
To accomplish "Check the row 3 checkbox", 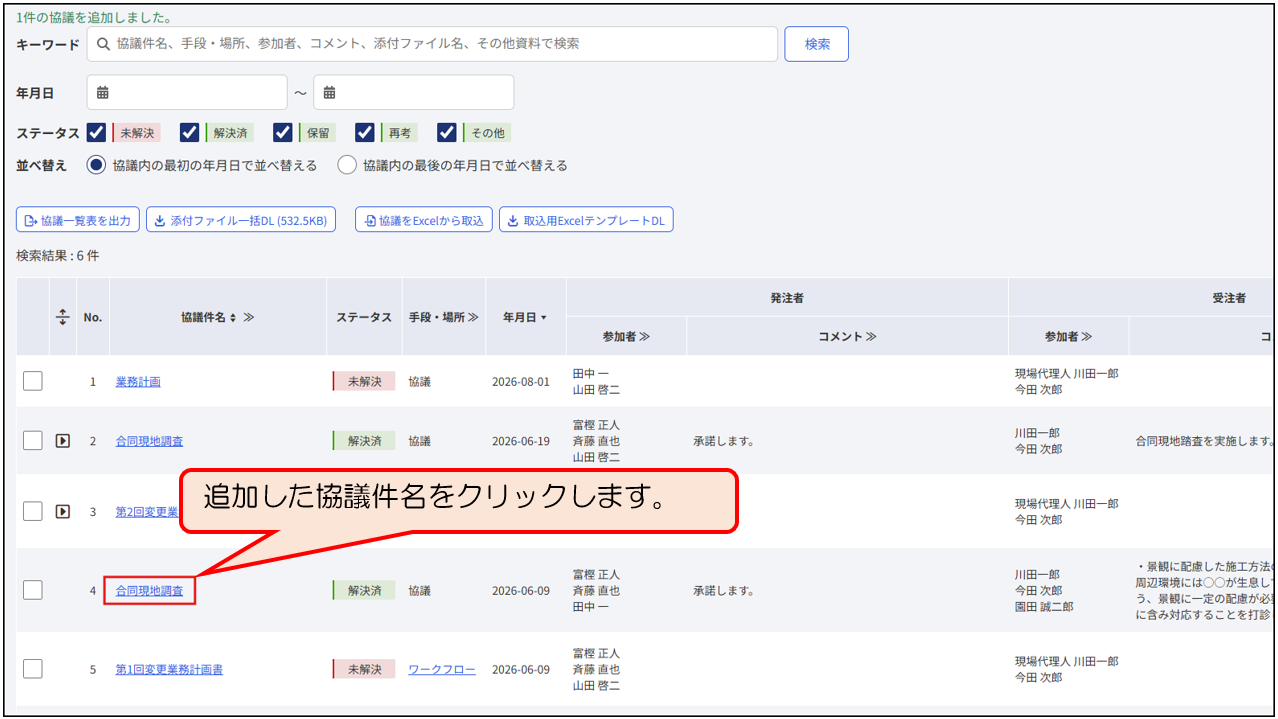I will pos(33,511).
